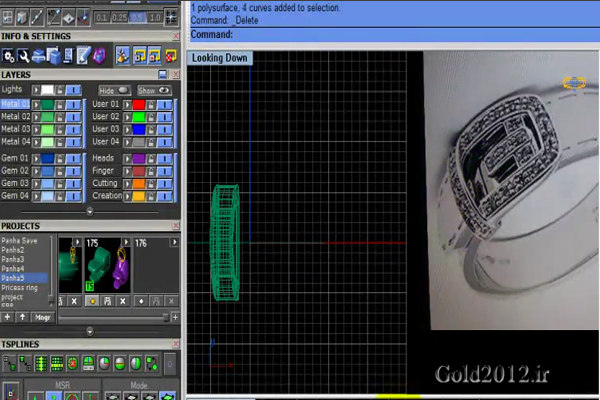Toggle Show for all layers
Screen dimensions: 600x400
(152, 89)
